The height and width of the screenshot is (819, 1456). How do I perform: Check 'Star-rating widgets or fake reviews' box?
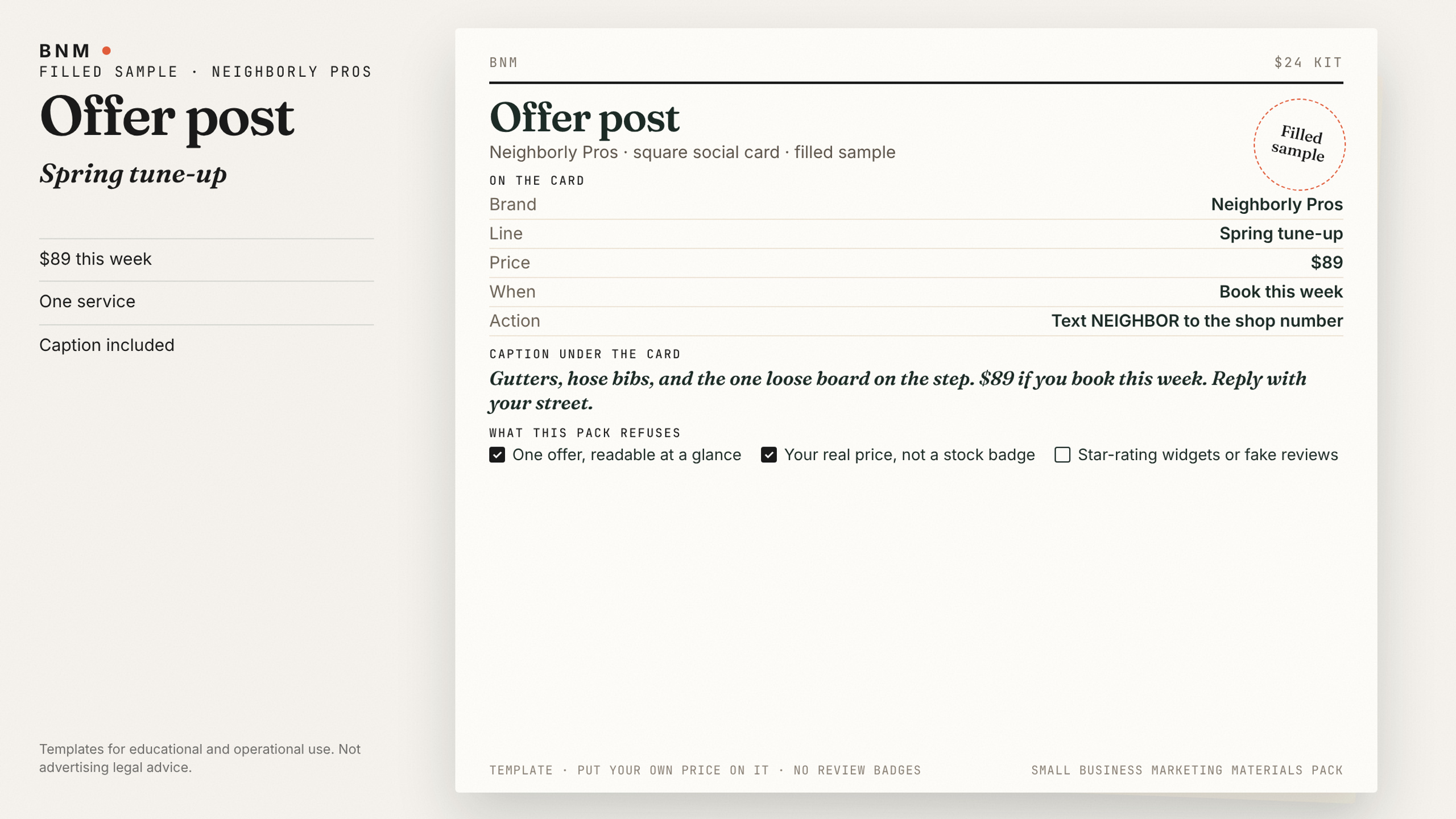(1062, 455)
